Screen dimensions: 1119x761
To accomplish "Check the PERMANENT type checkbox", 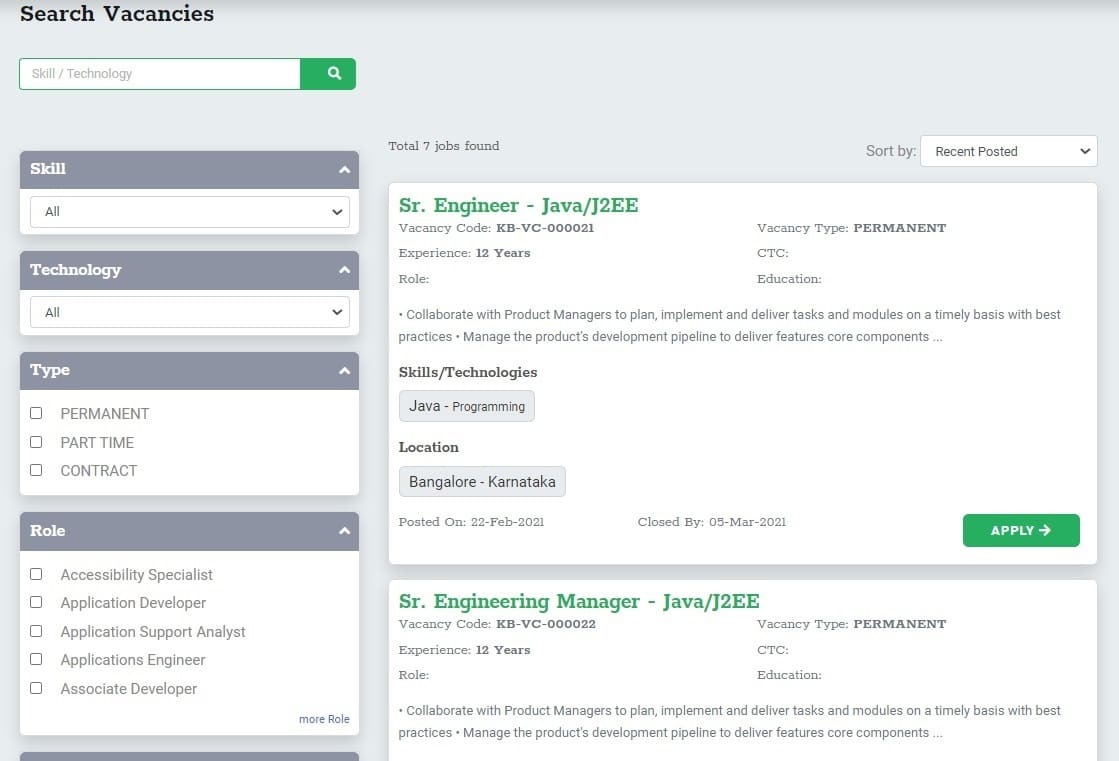I will click(x=36, y=413).
